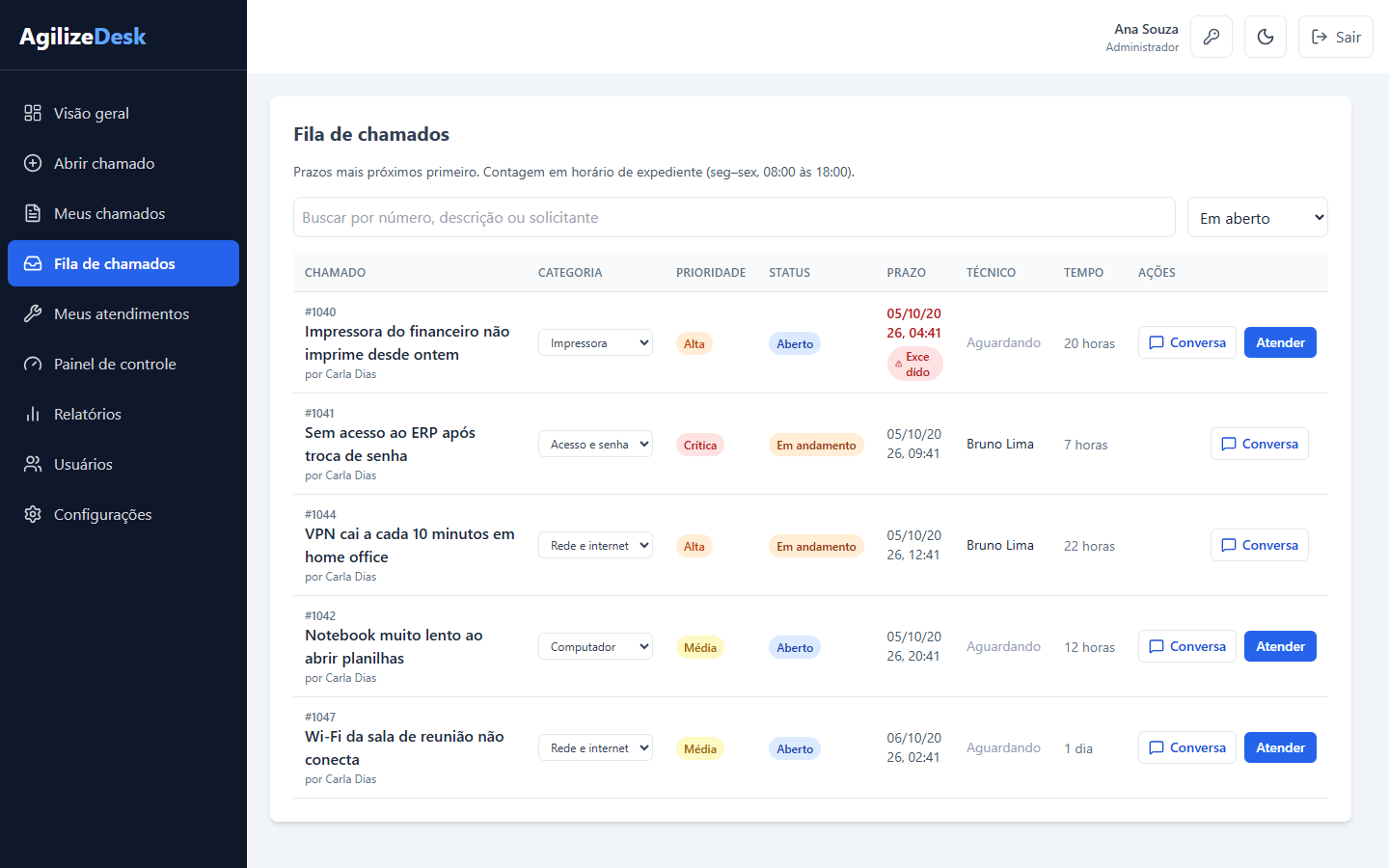Go to Abrir chamado menu item
Viewport: 1389px width, 868px height.
pyautogui.click(x=123, y=163)
